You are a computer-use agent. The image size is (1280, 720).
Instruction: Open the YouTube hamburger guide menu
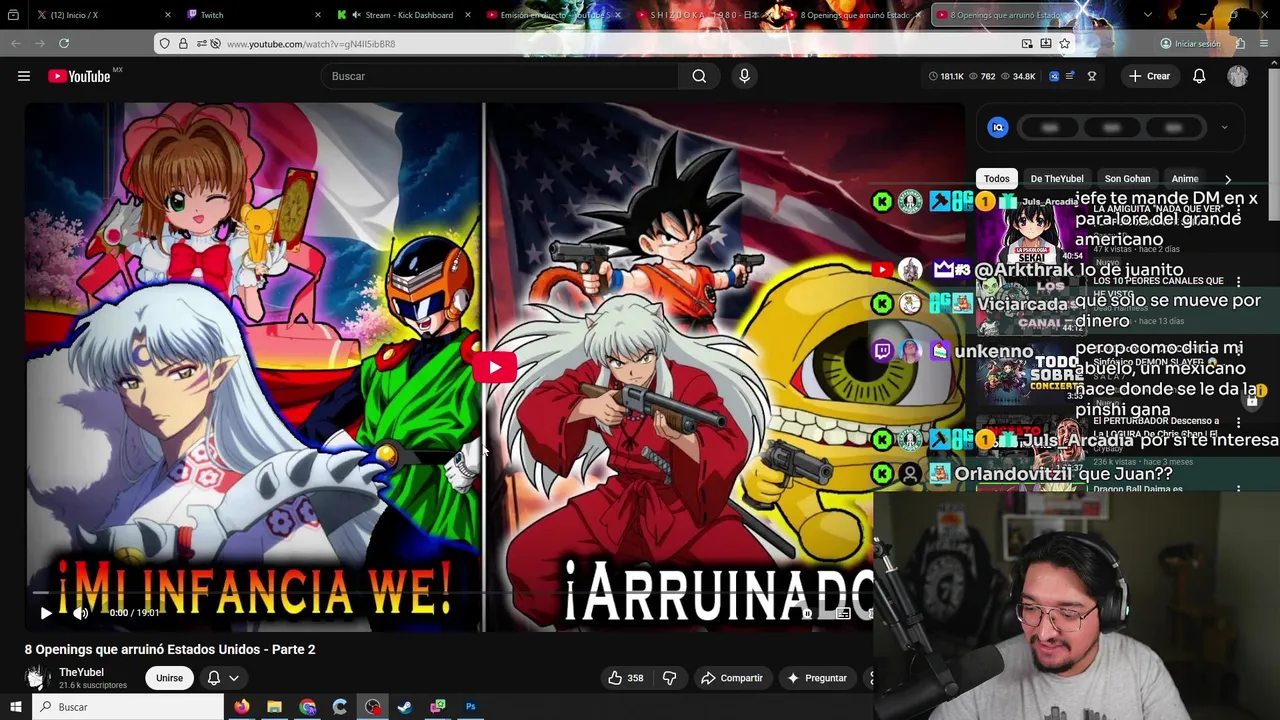(24, 76)
